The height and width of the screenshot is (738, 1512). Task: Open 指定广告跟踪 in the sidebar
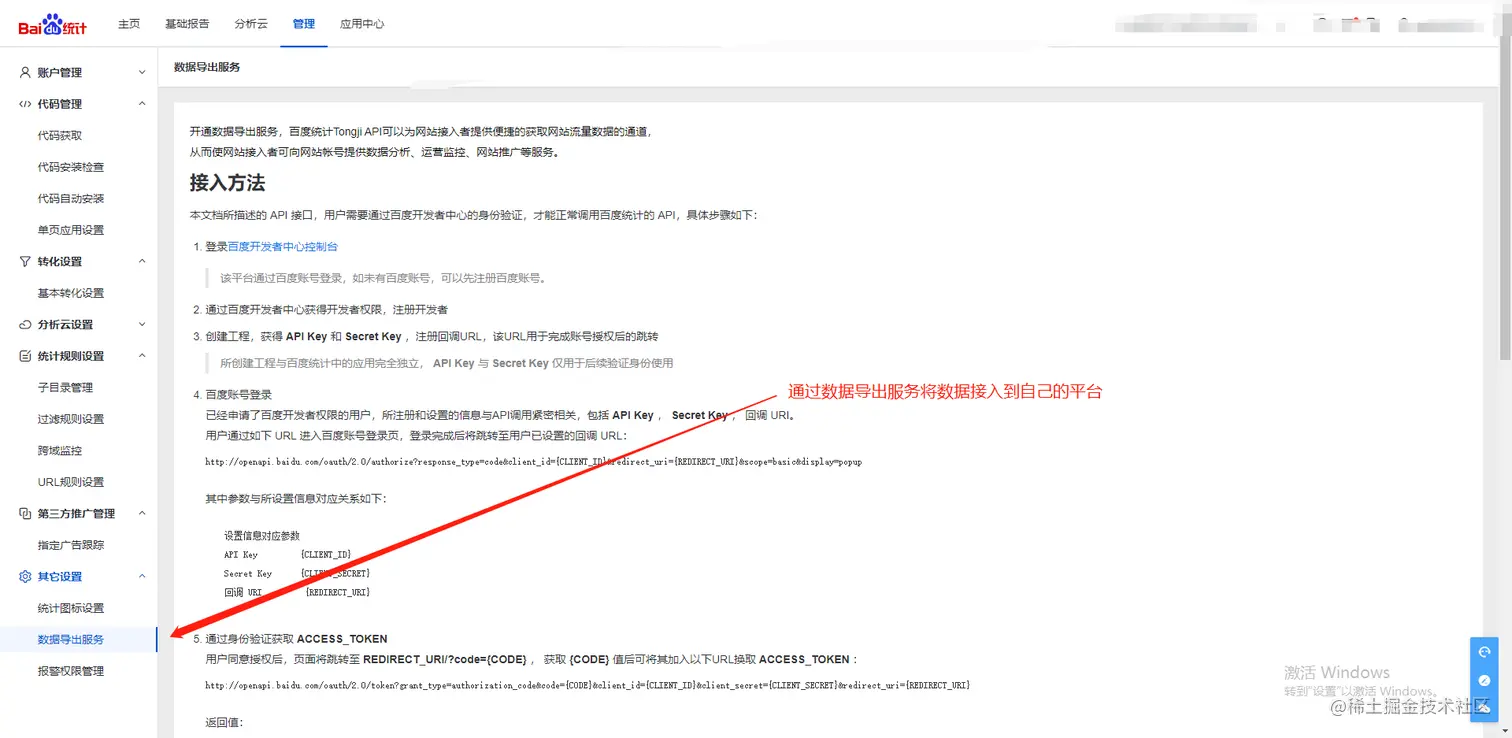tap(71, 545)
